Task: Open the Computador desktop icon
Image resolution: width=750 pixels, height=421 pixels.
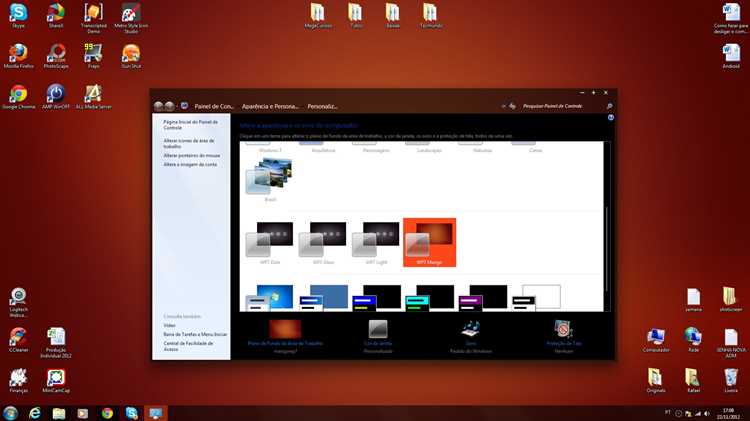Action: (656, 340)
